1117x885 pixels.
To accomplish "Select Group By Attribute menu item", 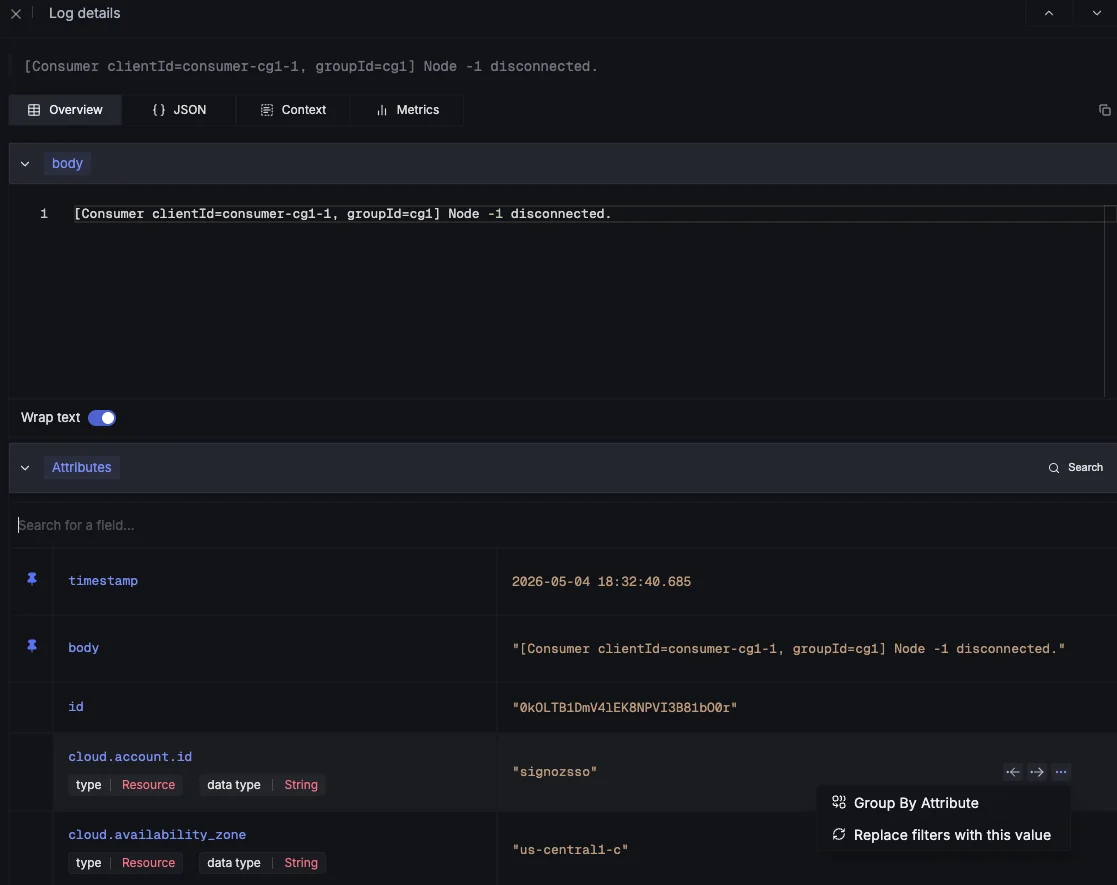I will (x=943, y=803).
